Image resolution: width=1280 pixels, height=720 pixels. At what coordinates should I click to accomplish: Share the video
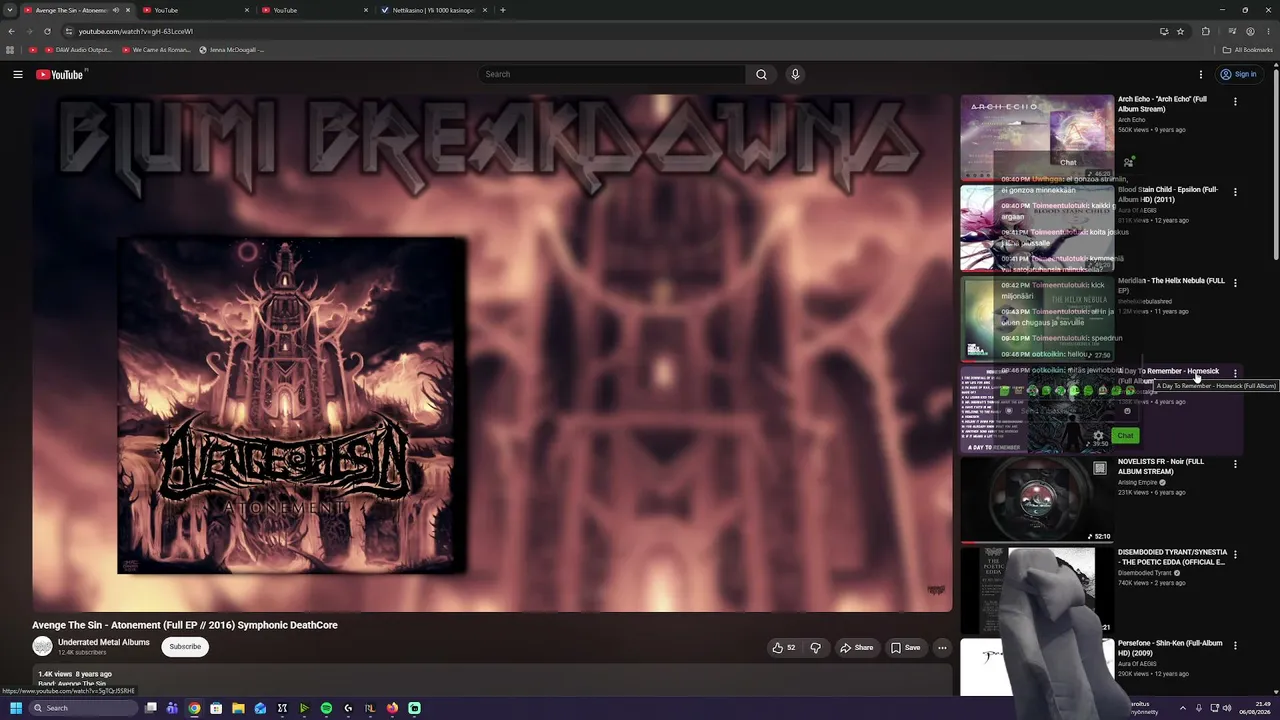[856, 647]
